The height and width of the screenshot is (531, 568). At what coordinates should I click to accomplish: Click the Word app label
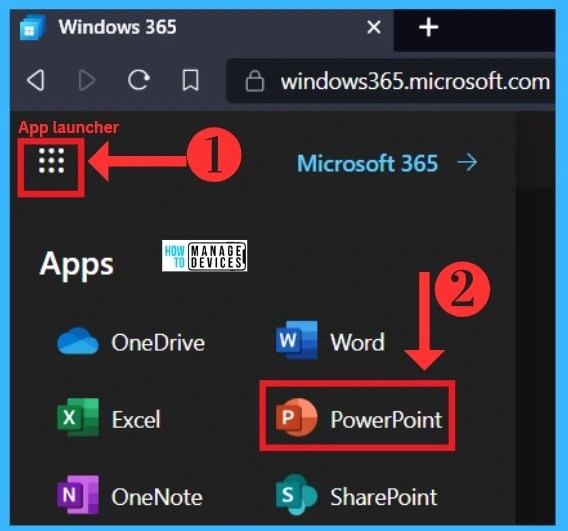357,342
